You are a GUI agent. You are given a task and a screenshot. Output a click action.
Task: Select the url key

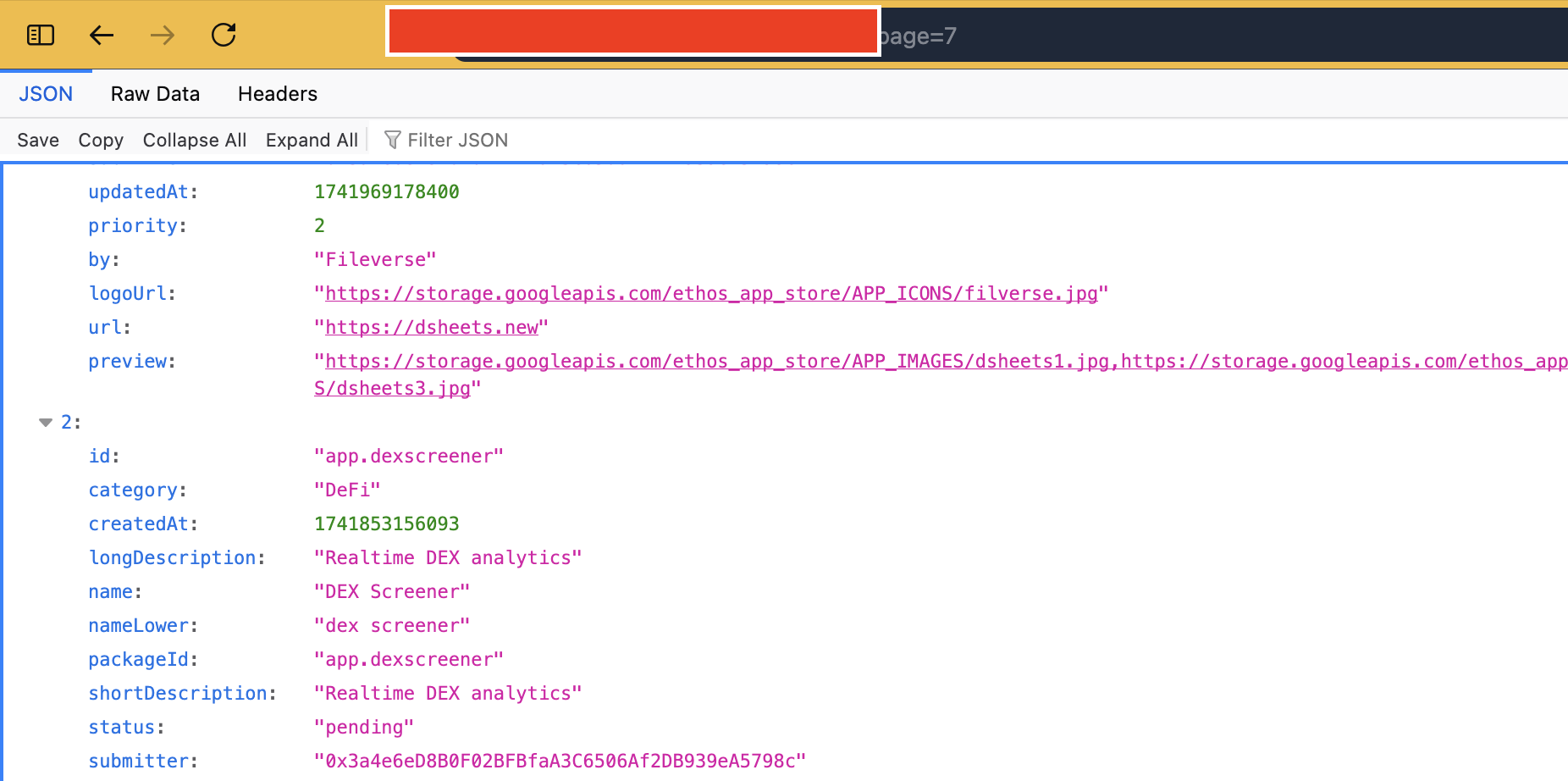pos(105,327)
